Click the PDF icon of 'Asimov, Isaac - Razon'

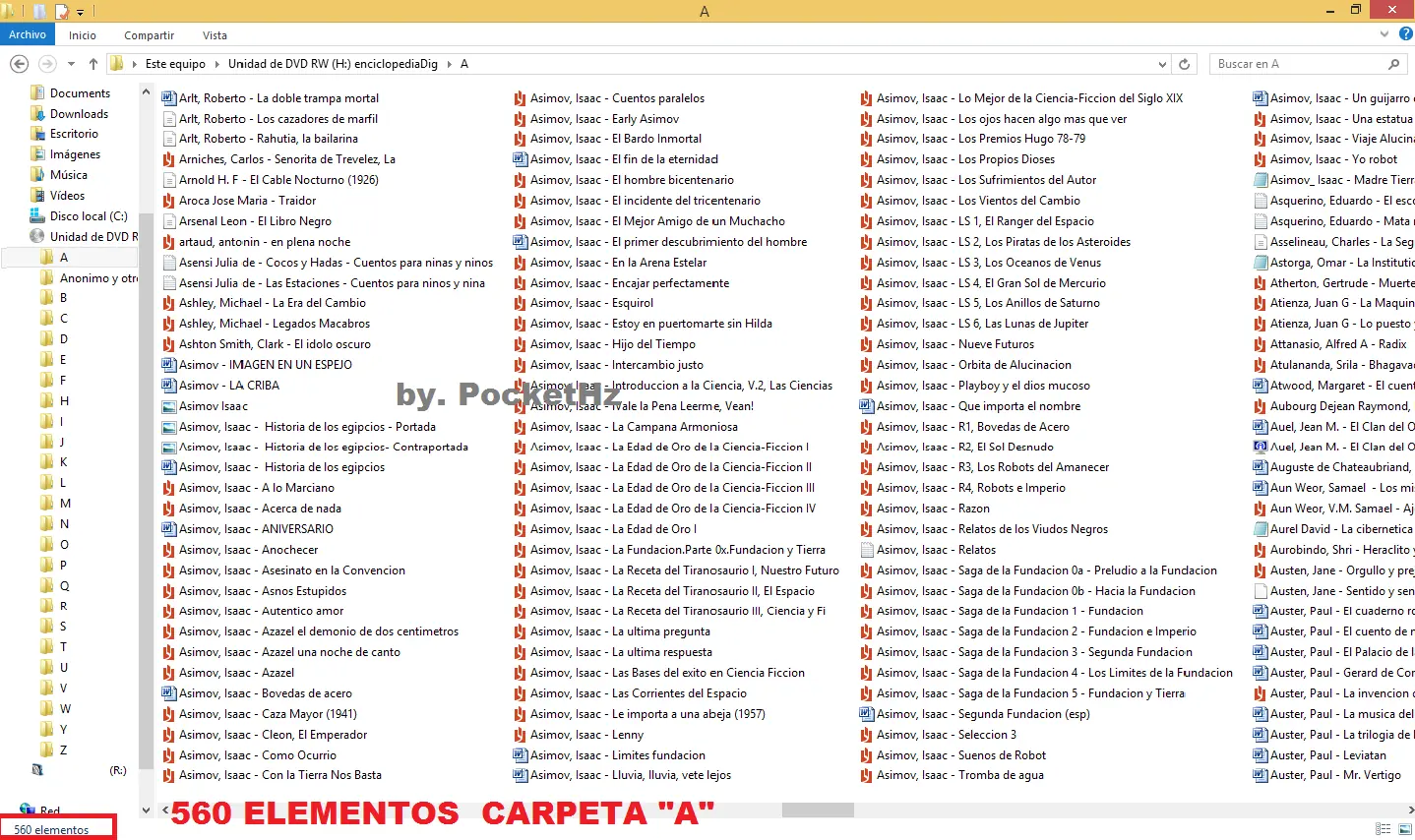tap(866, 509)
